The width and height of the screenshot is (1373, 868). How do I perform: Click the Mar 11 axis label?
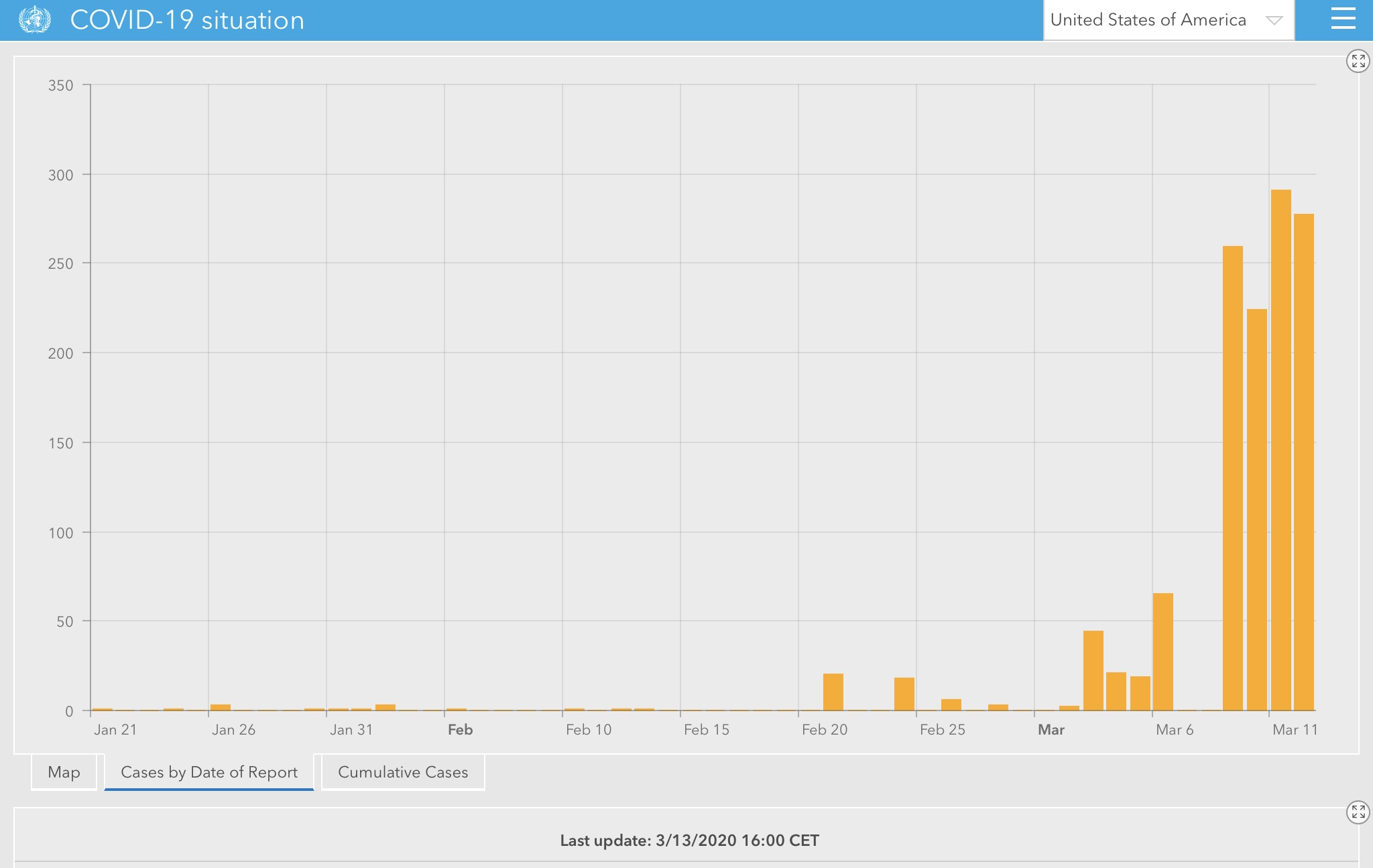coord(1295,730)
